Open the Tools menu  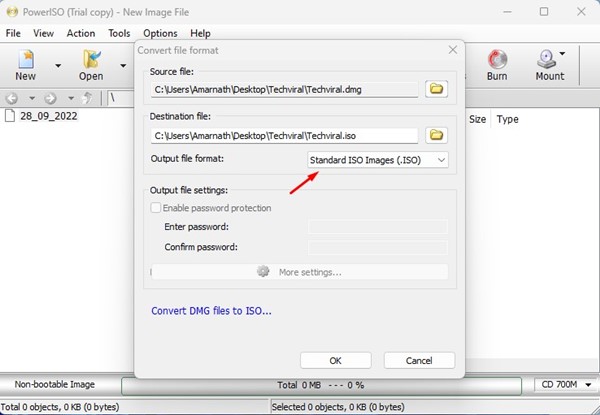click(119, 33)
